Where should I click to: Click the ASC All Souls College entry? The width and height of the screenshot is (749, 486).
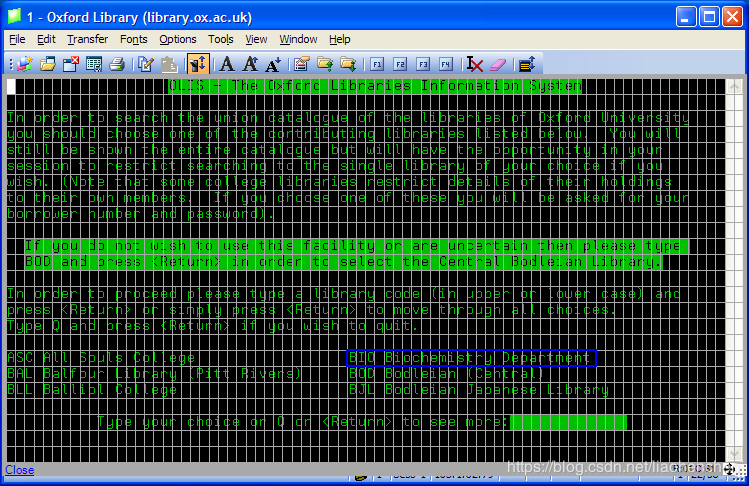click(x=101, y=358)
